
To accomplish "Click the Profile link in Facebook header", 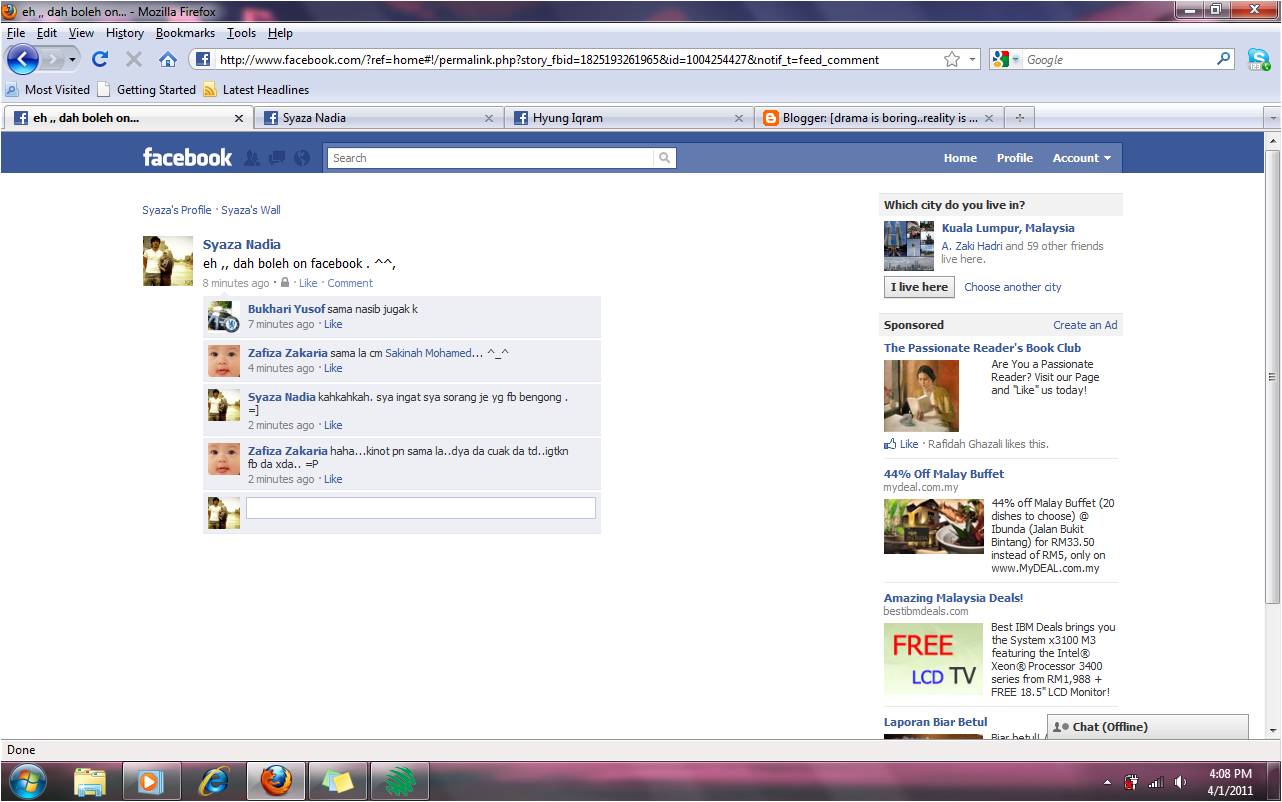I will tap(1014, 158).
